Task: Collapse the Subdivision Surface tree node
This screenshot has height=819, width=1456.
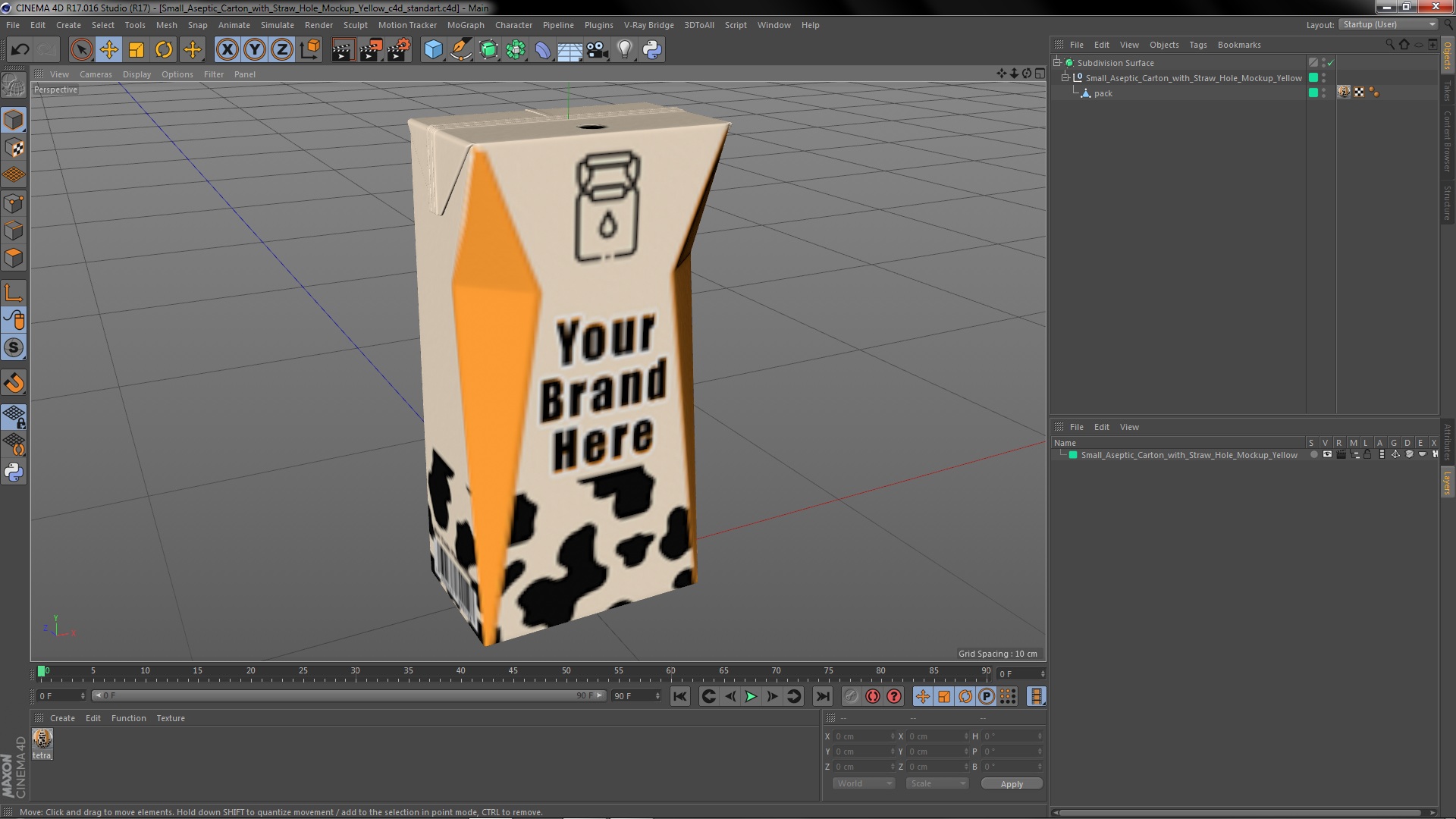Action: coord(1057,62)
